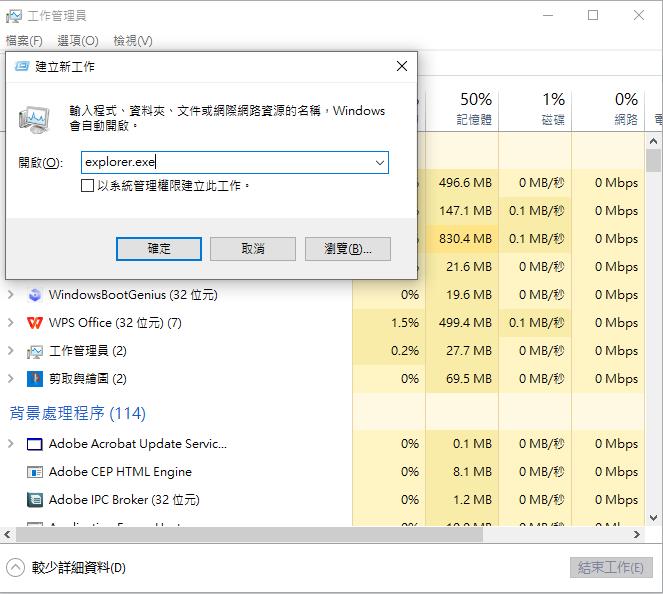The image size is (663, 594).
Task: Select the 工作管理員 (2) row name
Action: [88, 350]
